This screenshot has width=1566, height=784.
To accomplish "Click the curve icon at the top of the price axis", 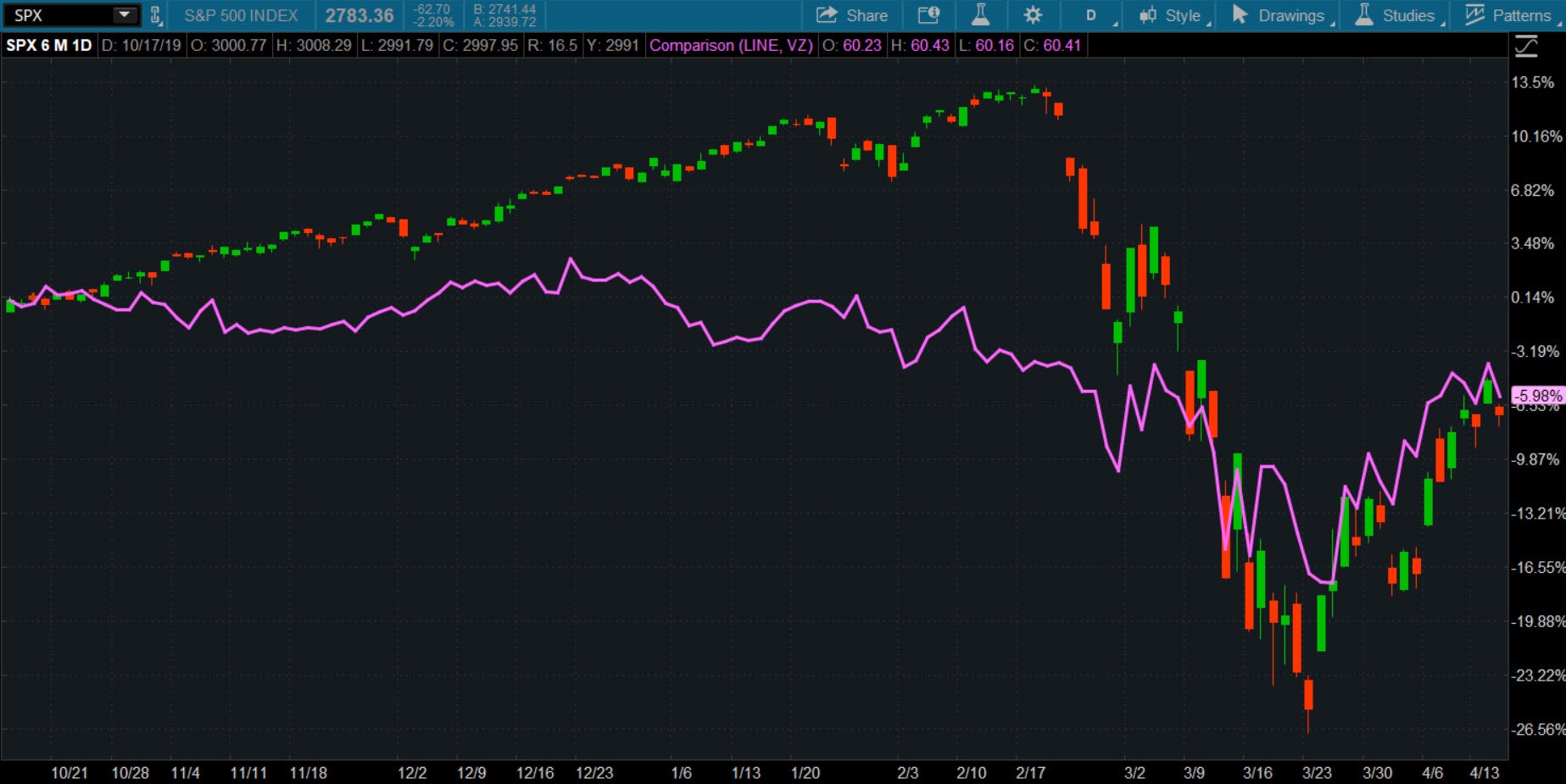I will [x=1526, y=47].
